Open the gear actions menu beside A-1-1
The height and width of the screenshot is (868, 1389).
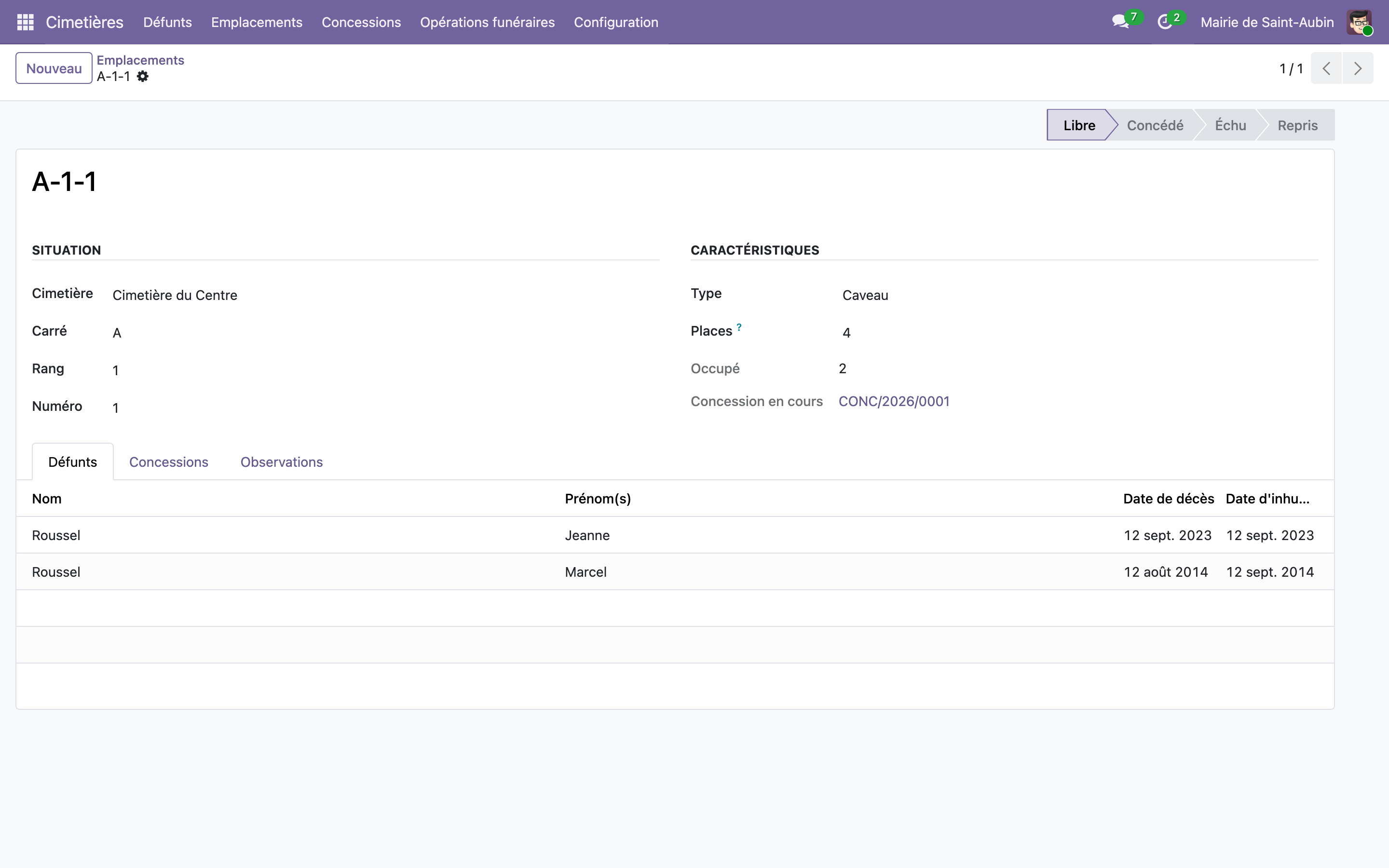point(142,76)
